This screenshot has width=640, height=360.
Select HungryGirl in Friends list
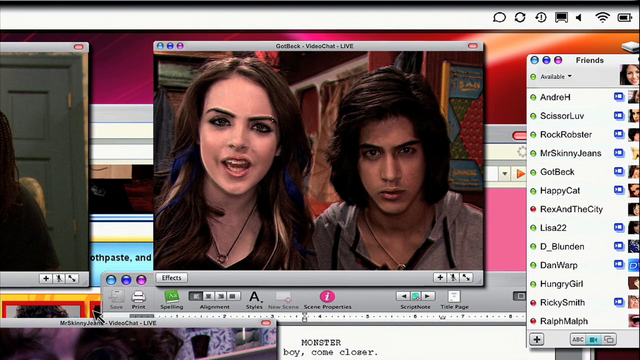[x=562, y=284]
